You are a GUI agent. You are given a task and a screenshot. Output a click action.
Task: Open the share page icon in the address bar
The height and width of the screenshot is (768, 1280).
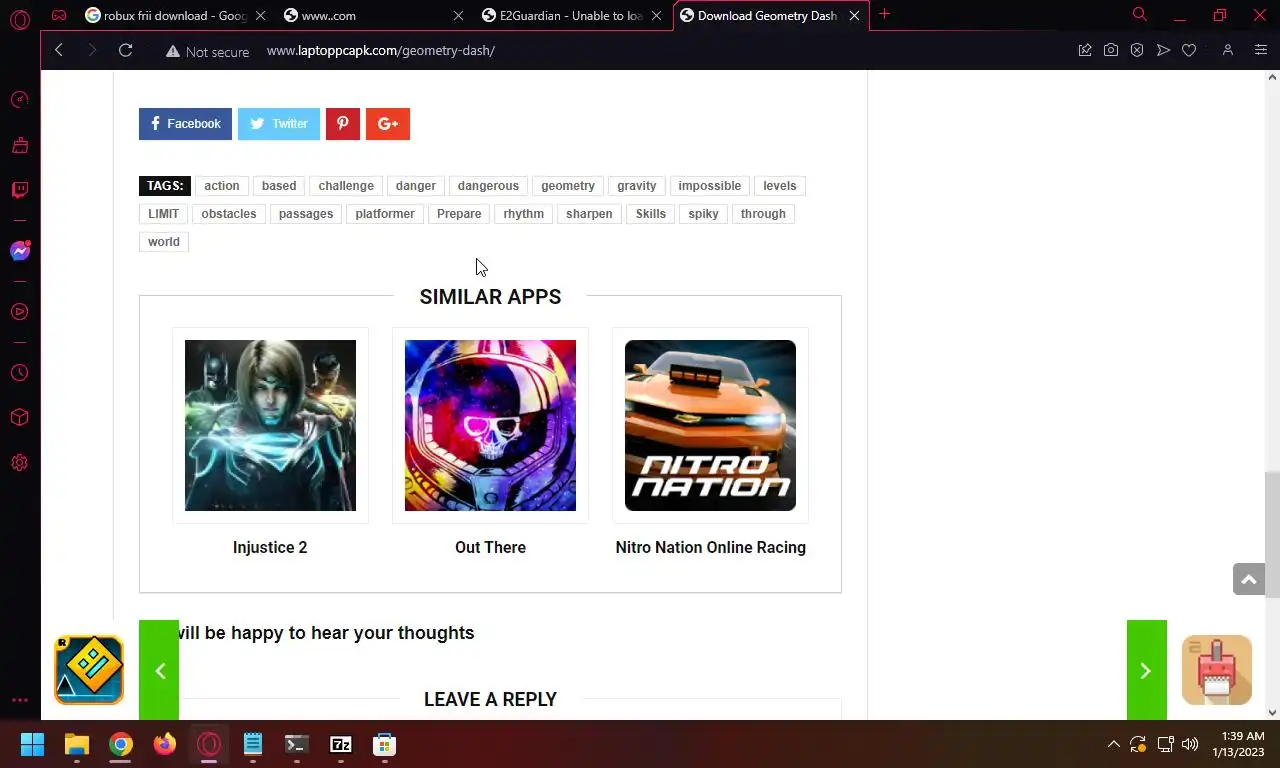[1085, 50]
